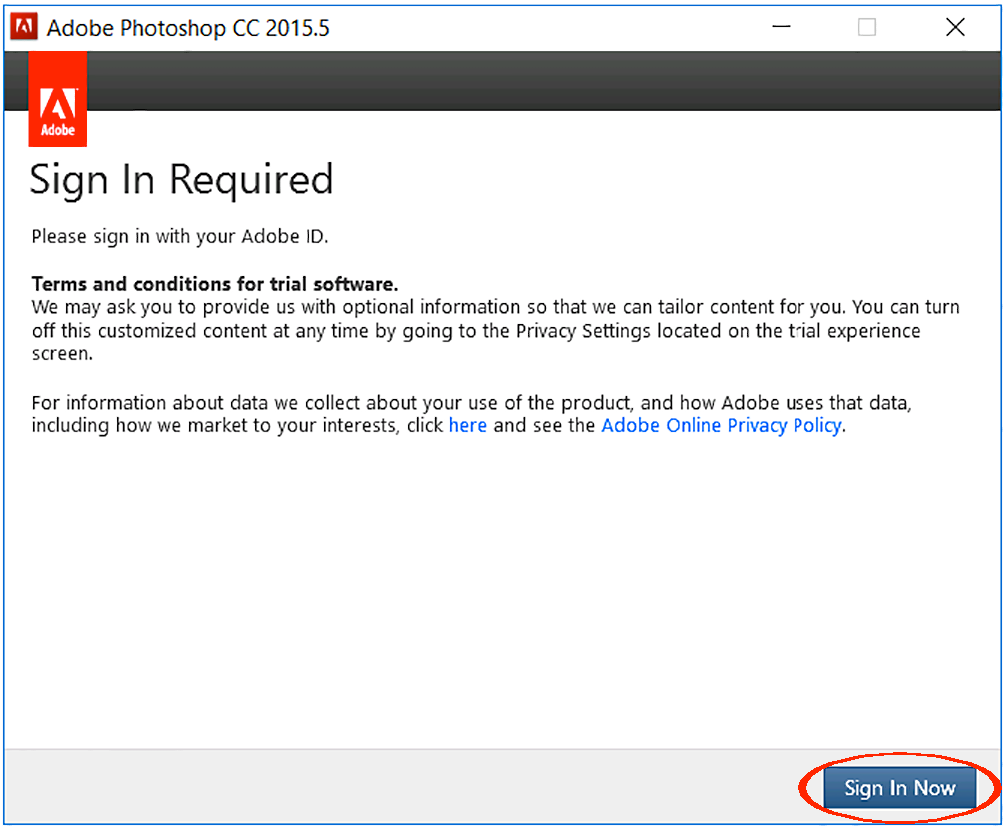This screenshot has height=828, width=1005.
Task: Open the Adobe Online Privacy Policy link
Action: tap(721, 426)
